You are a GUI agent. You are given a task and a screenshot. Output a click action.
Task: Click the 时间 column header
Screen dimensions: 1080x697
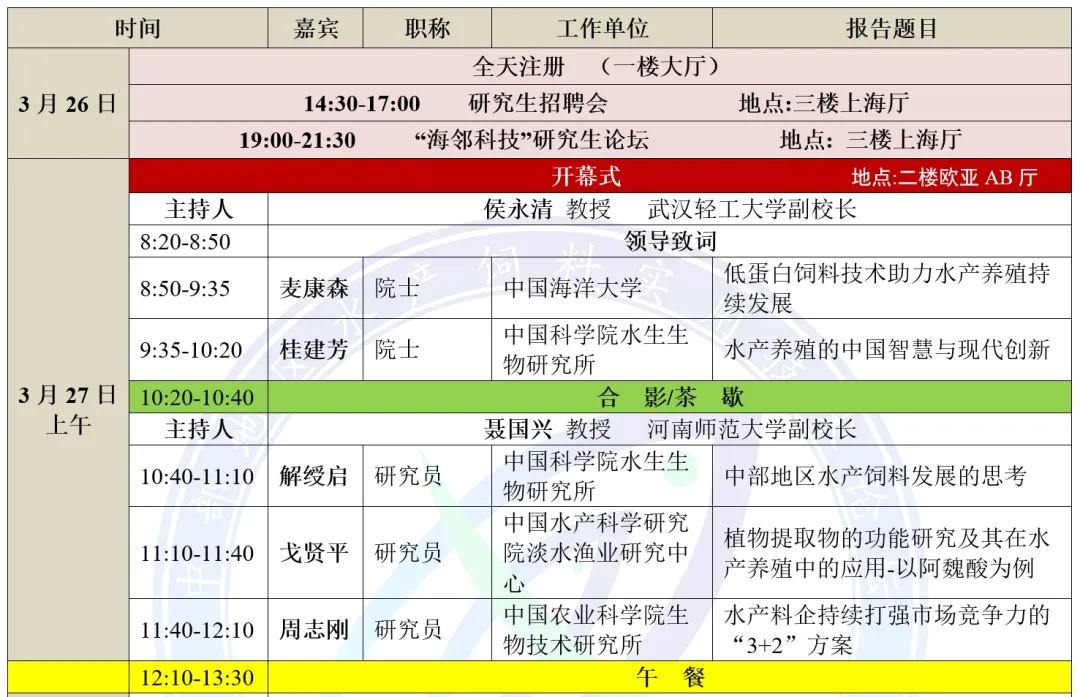click(138, 28)
